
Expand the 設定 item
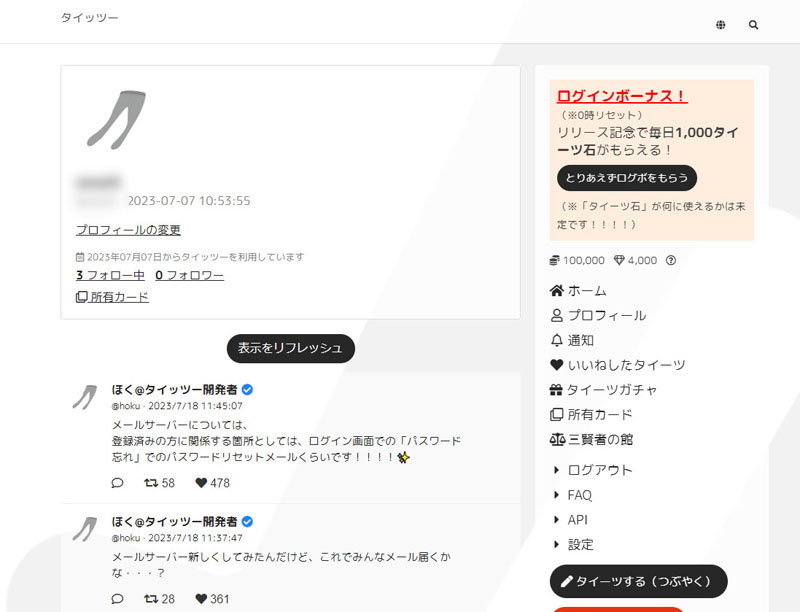tap(580, 545)
